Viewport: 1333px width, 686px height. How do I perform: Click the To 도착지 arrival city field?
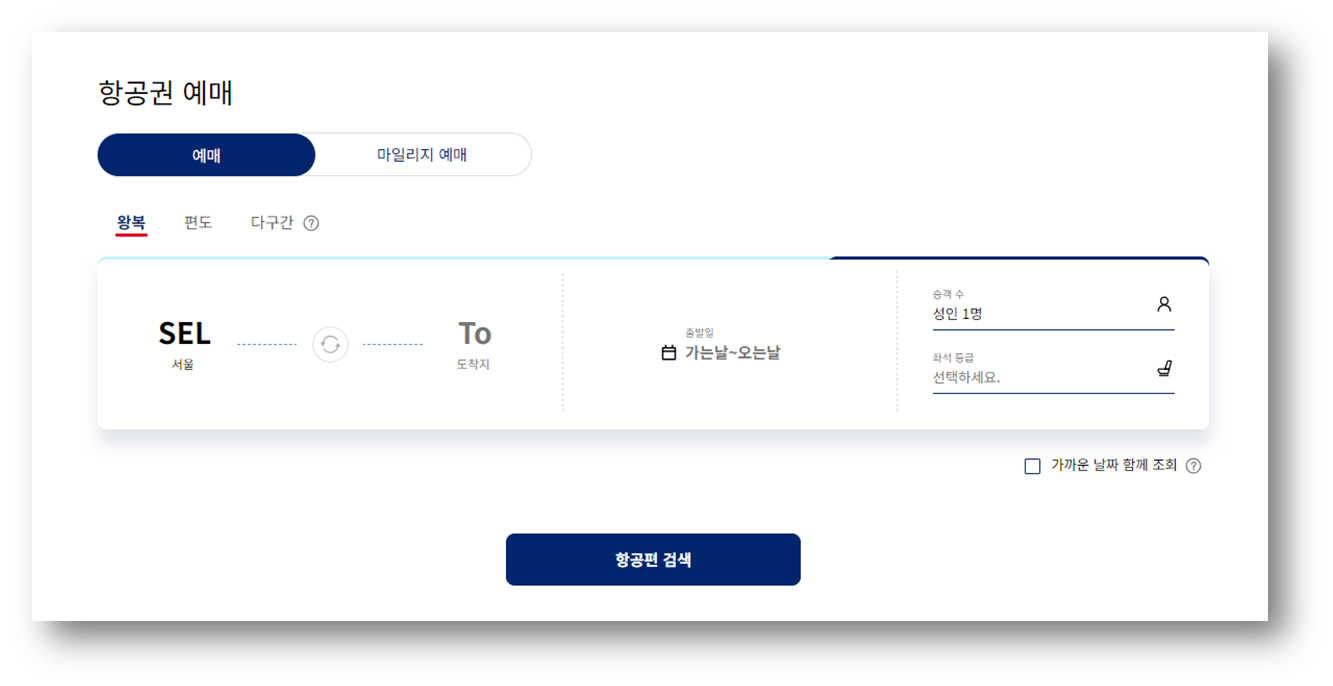[472, 343]
